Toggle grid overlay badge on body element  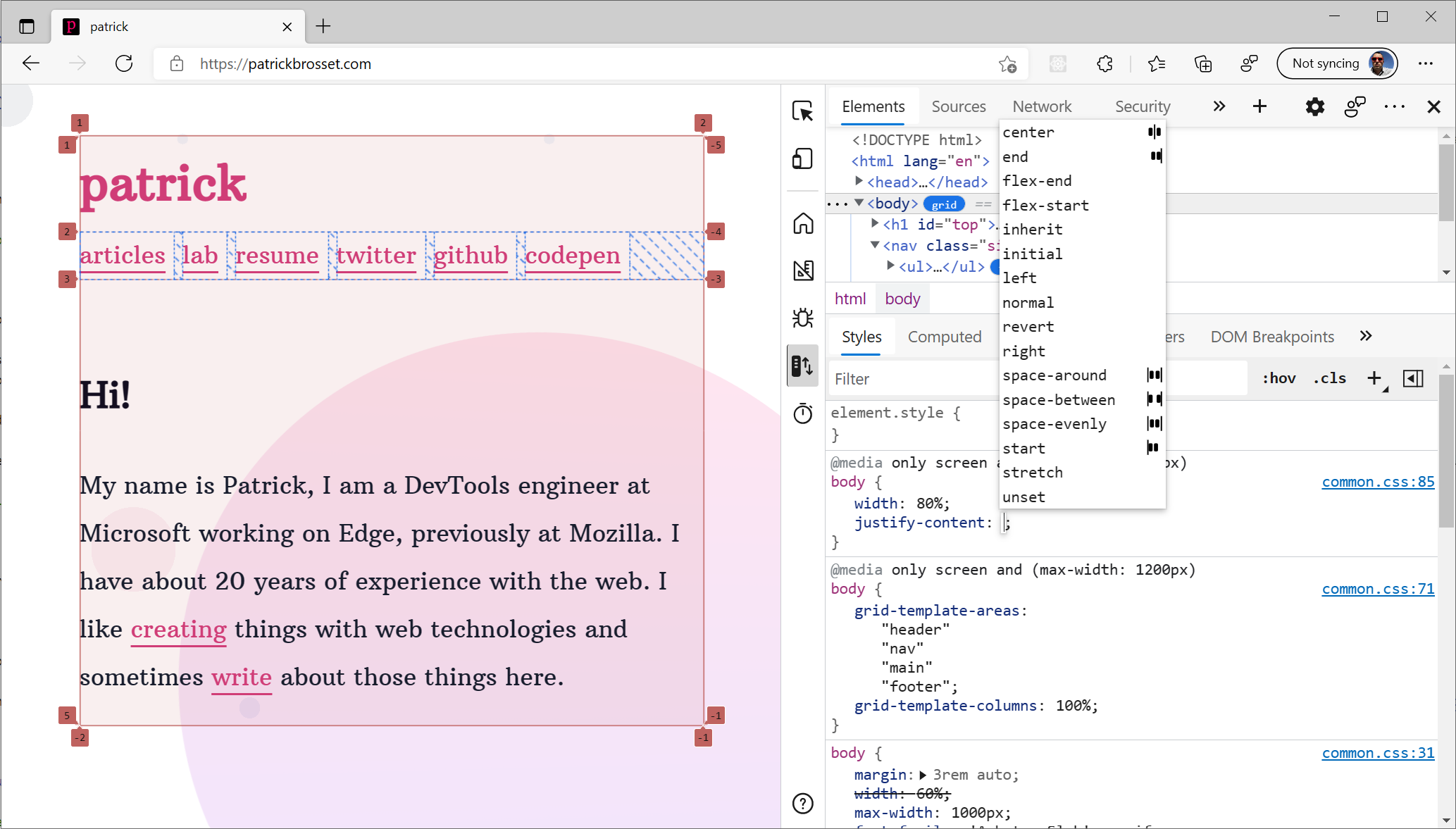tap(944, 204)
